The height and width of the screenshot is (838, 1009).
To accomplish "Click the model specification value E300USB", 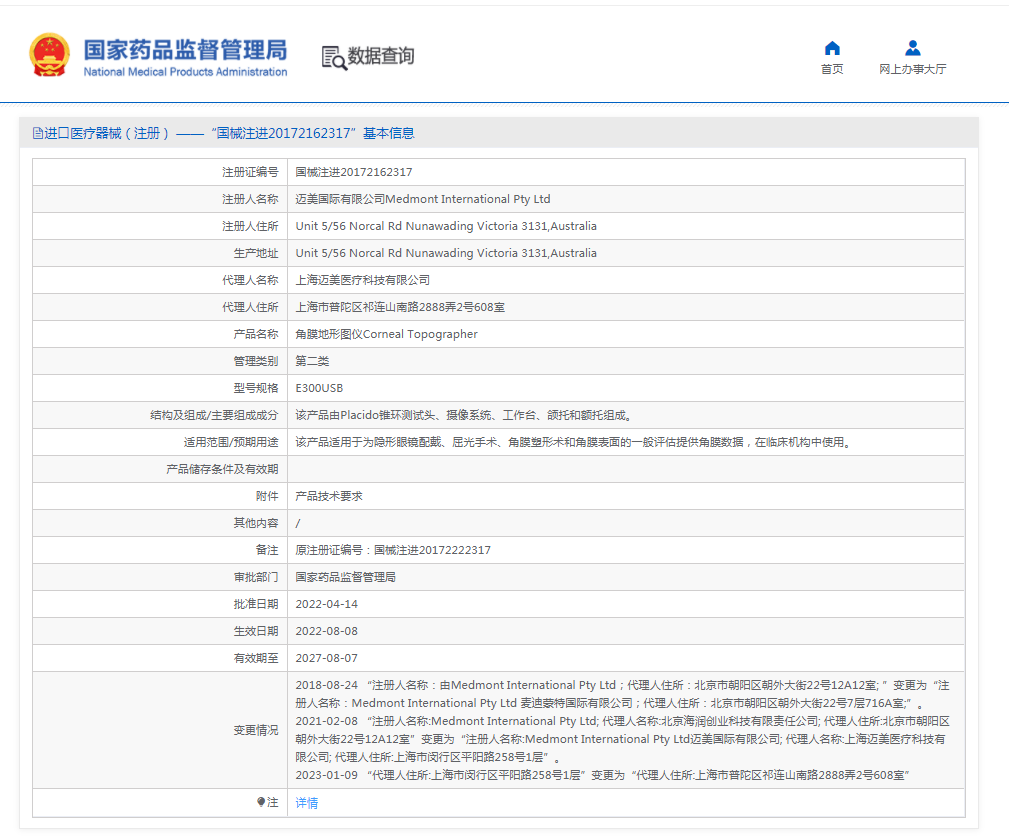I will [x=319, y=388].
